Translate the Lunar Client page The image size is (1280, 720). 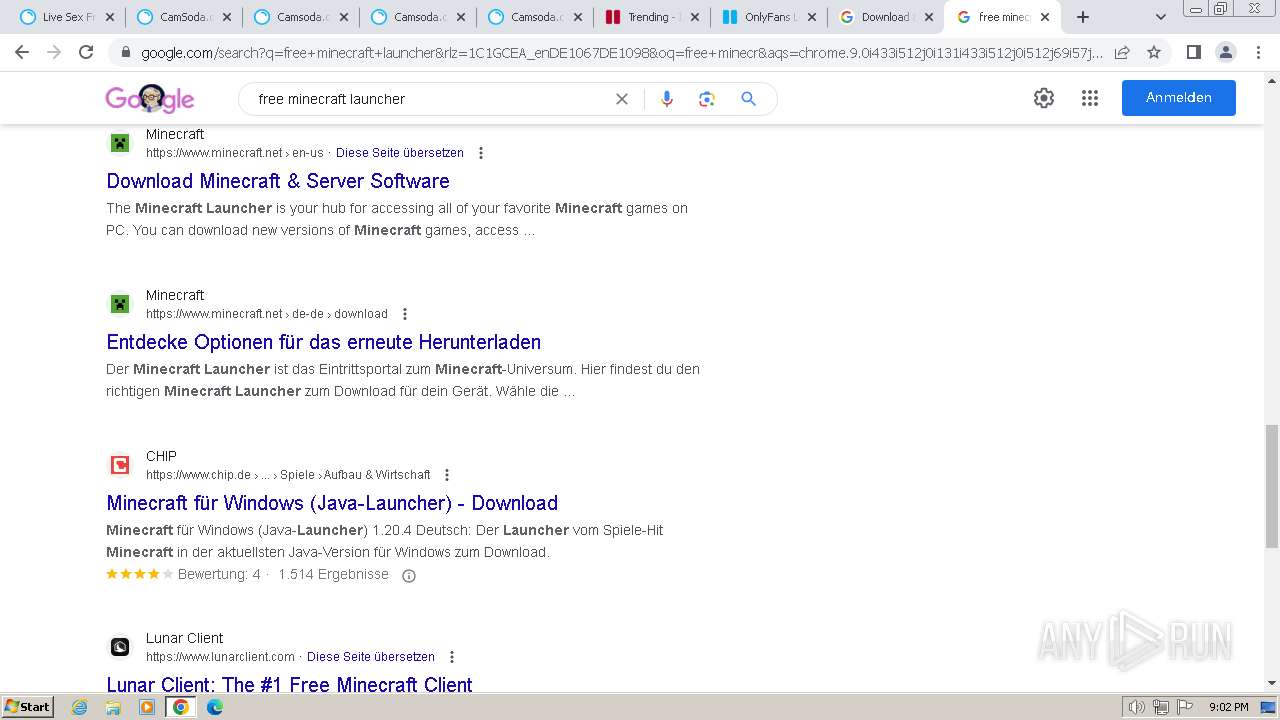point(371,657)
